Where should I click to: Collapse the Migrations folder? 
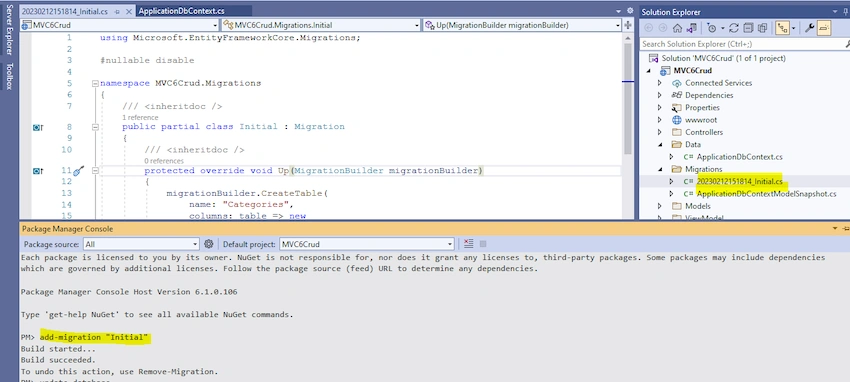point(660,169)
